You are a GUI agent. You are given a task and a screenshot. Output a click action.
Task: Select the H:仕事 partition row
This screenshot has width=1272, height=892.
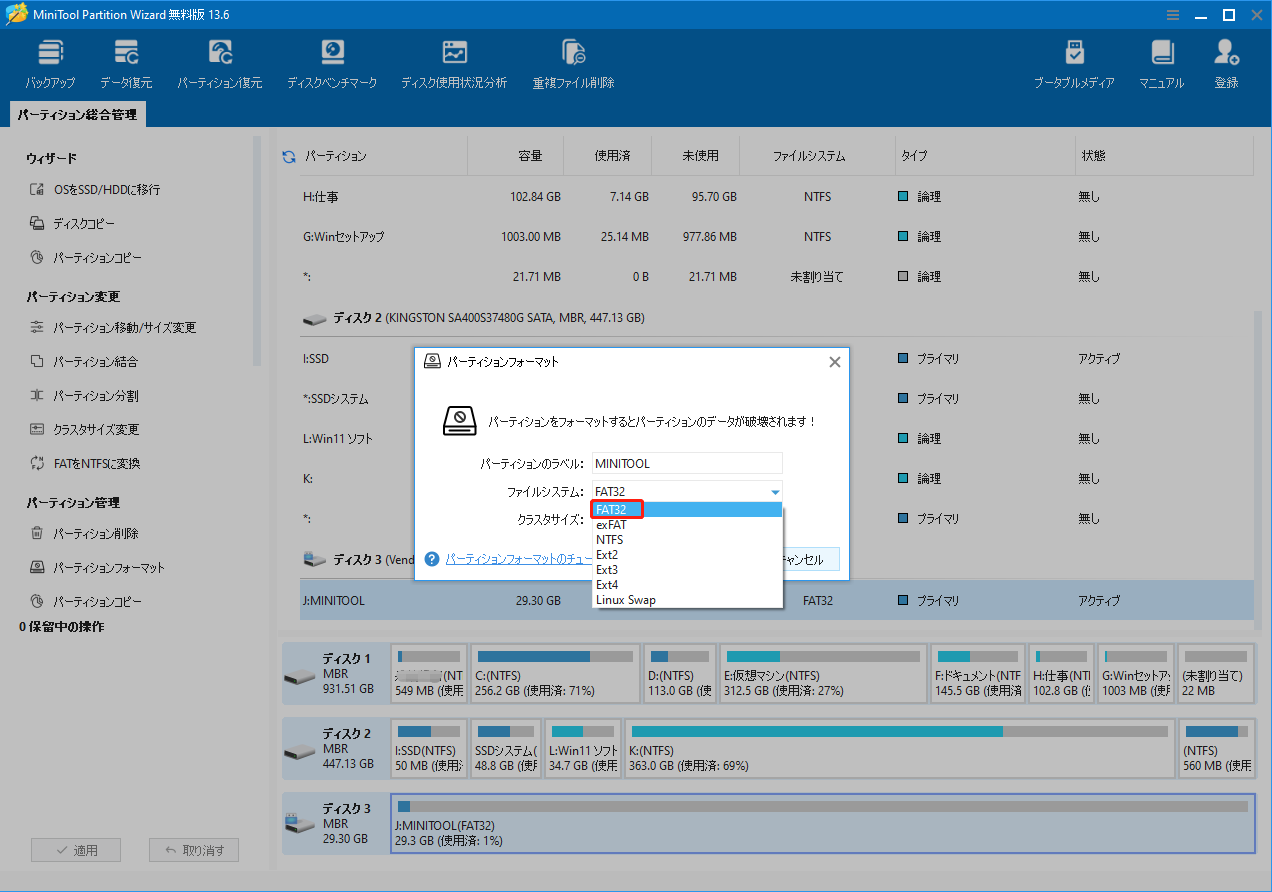click(x=776, y=197)
